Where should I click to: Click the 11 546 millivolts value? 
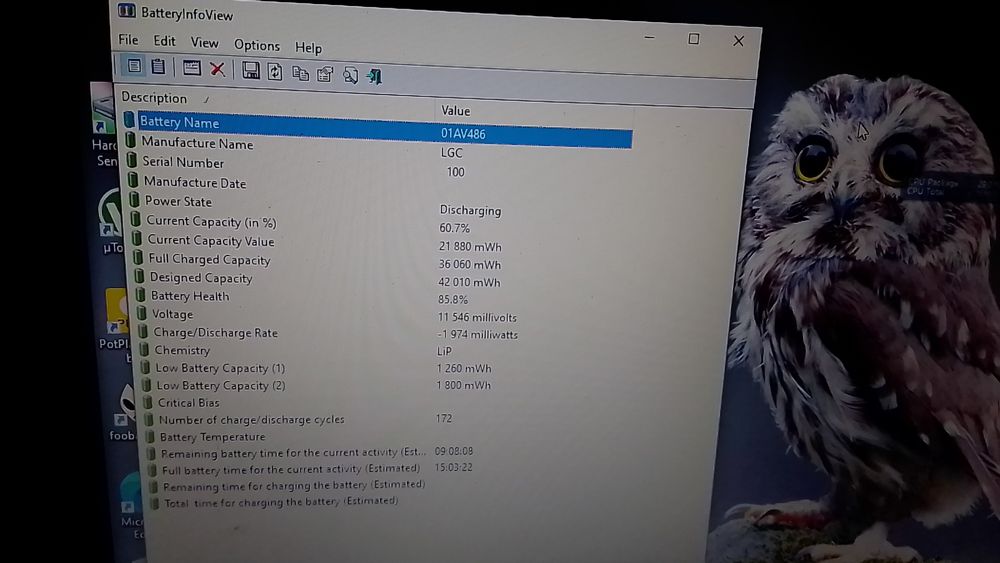click(477, 317)
